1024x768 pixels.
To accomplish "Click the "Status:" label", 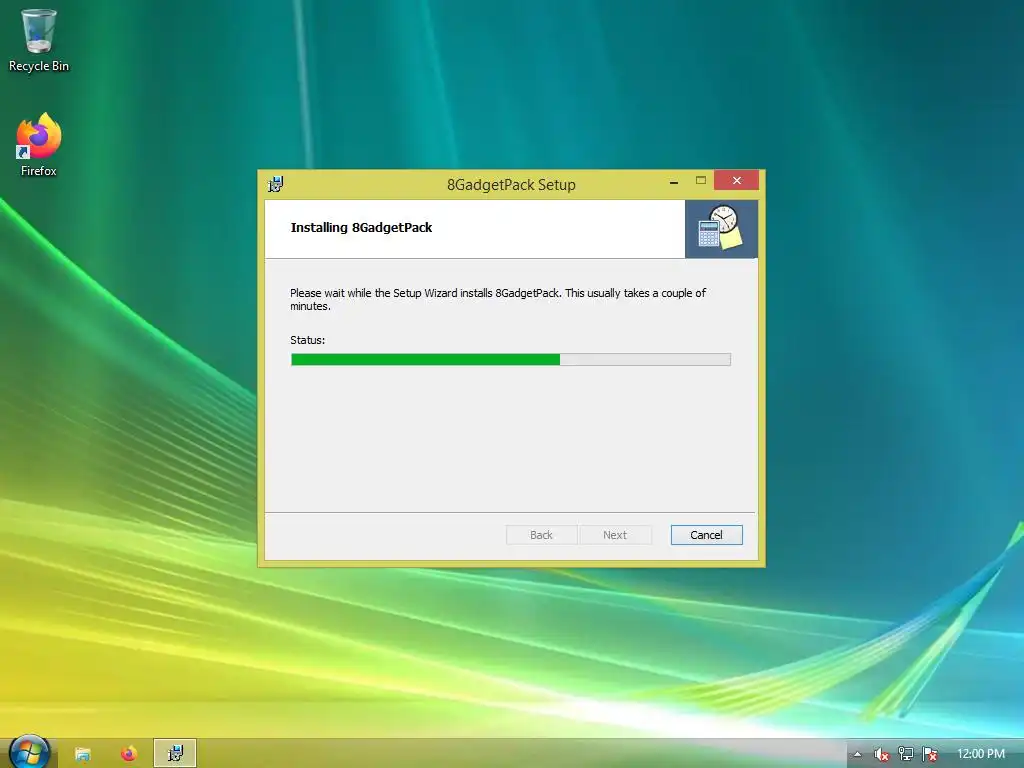I will tap(308, 340).
